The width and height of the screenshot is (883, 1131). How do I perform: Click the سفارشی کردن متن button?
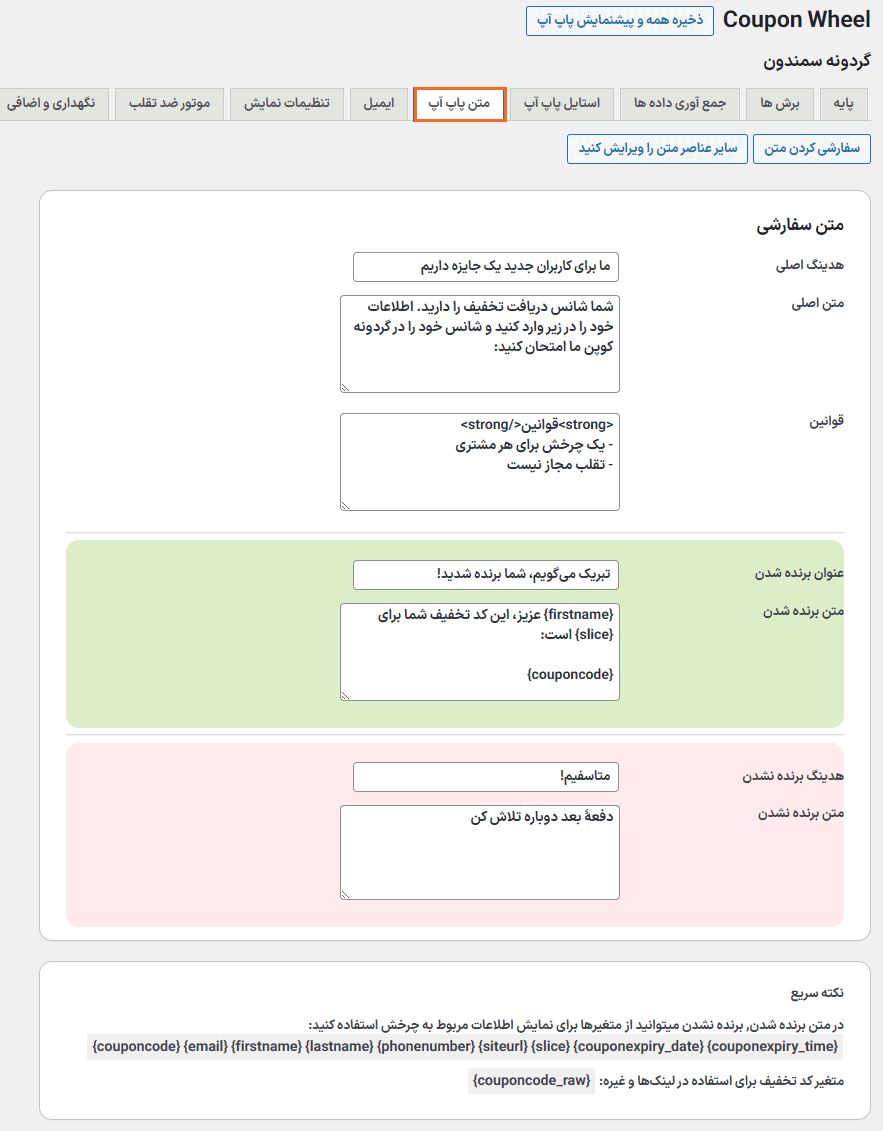click(812, 149)
